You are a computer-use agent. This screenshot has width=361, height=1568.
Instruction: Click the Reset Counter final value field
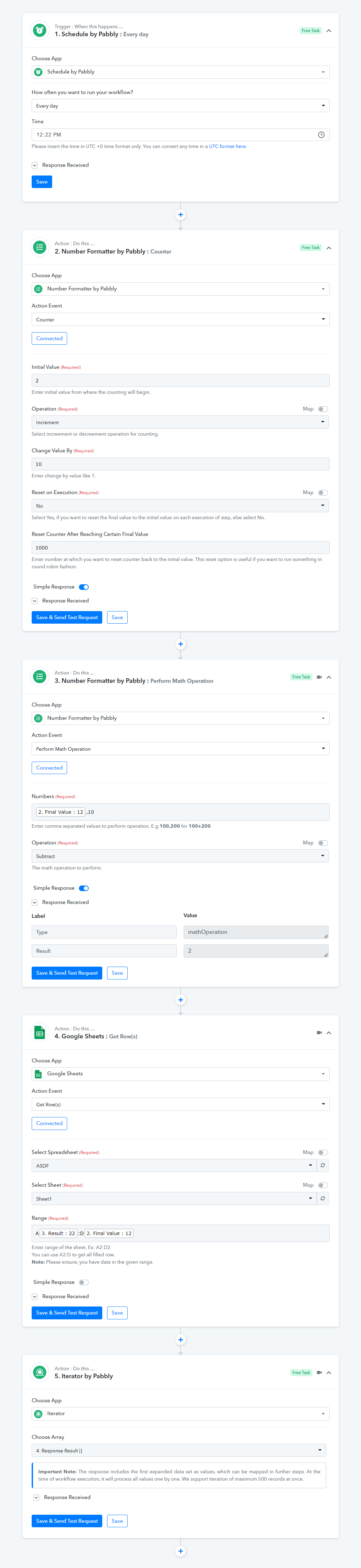[180, 548]
